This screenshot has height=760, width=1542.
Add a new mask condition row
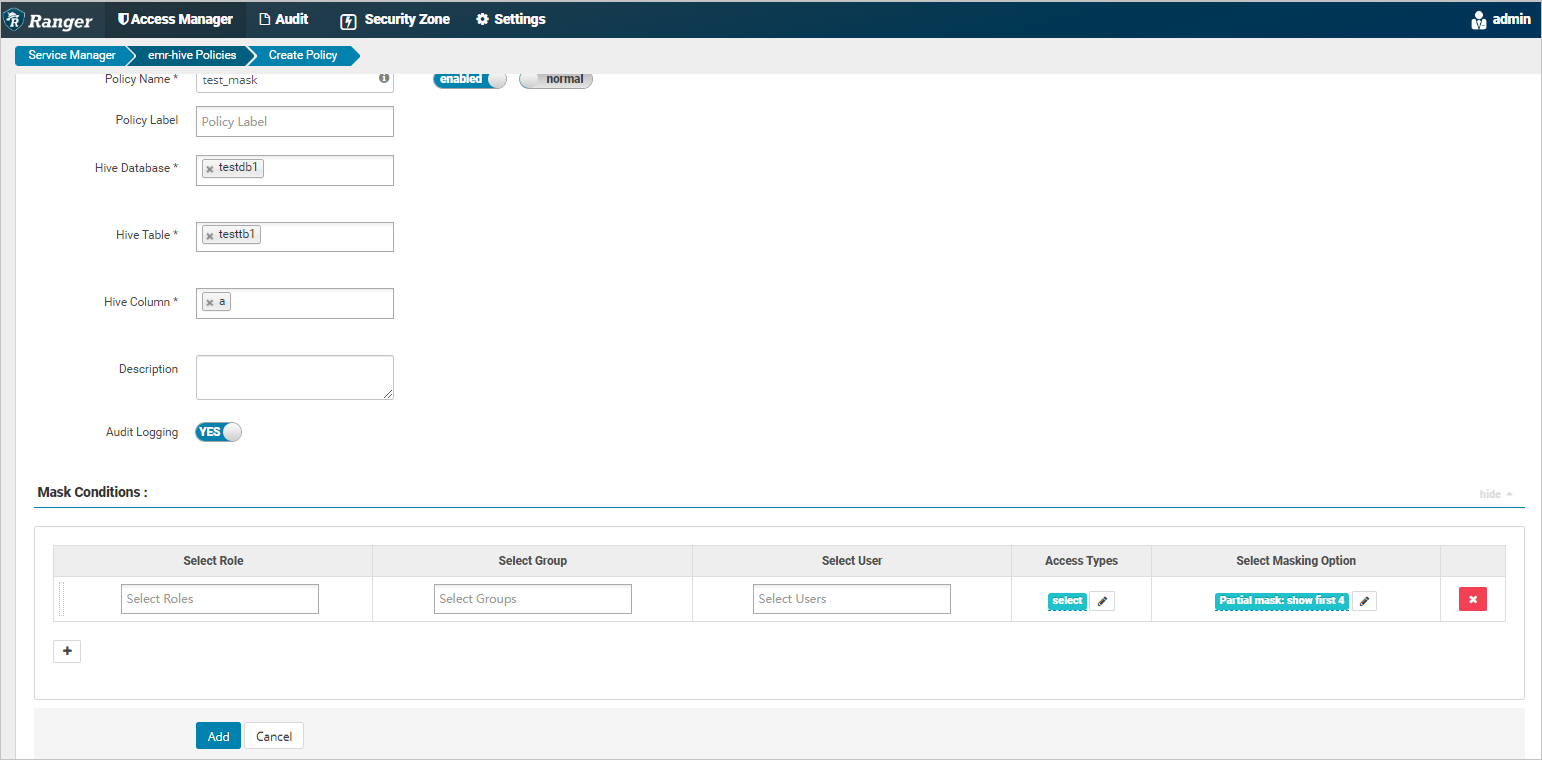tap(67, 651)
